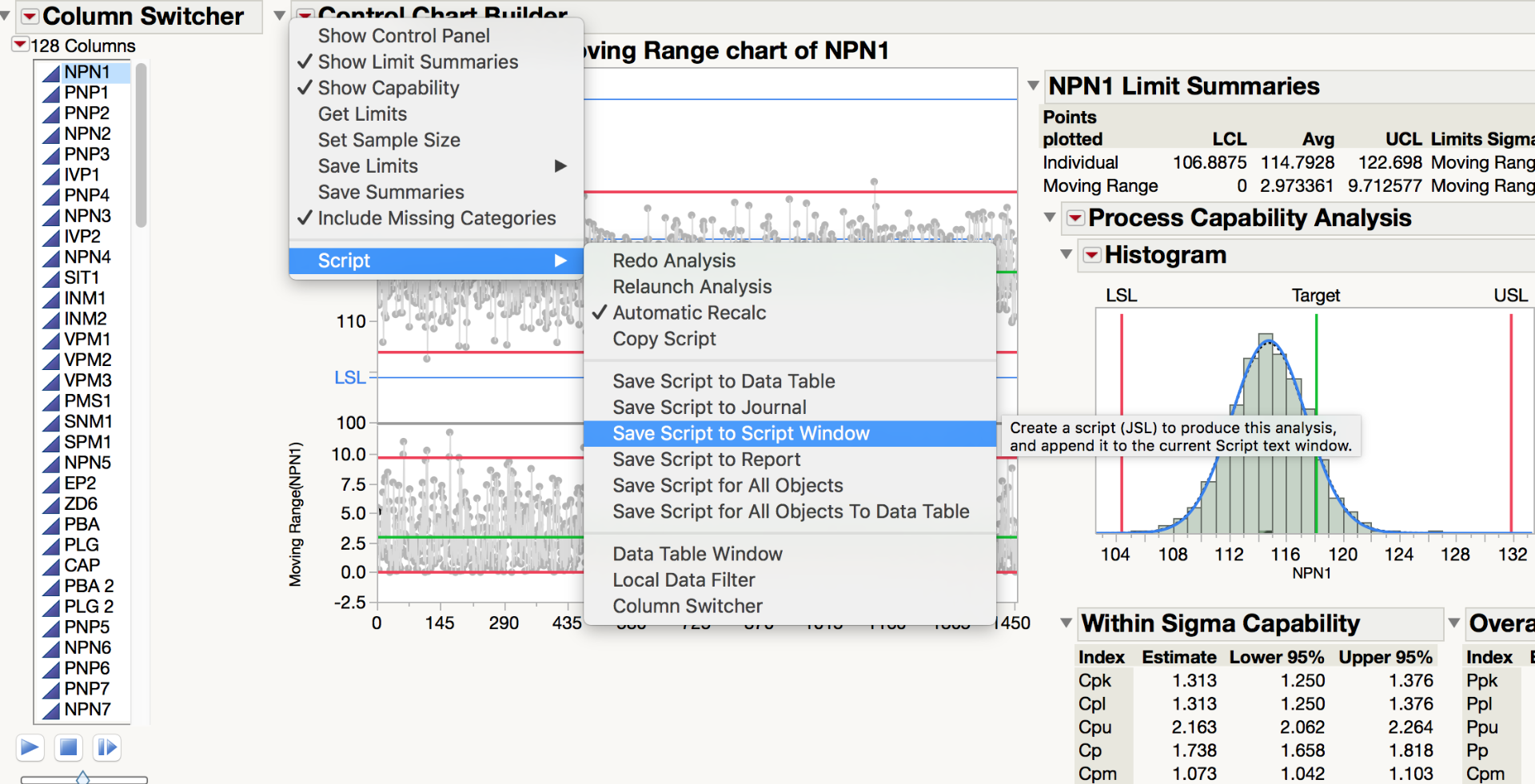Uncheck Show Limit Summaries in the menu

tap(417, 62)
